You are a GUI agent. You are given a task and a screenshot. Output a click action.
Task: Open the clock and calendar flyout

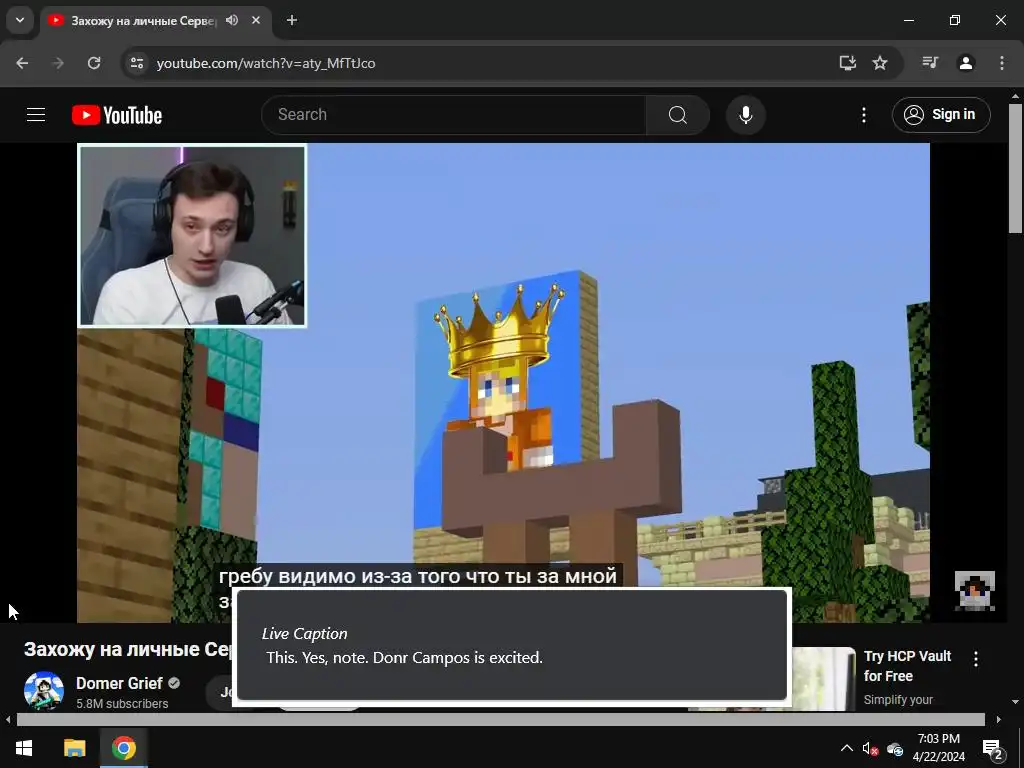point(938,748)
